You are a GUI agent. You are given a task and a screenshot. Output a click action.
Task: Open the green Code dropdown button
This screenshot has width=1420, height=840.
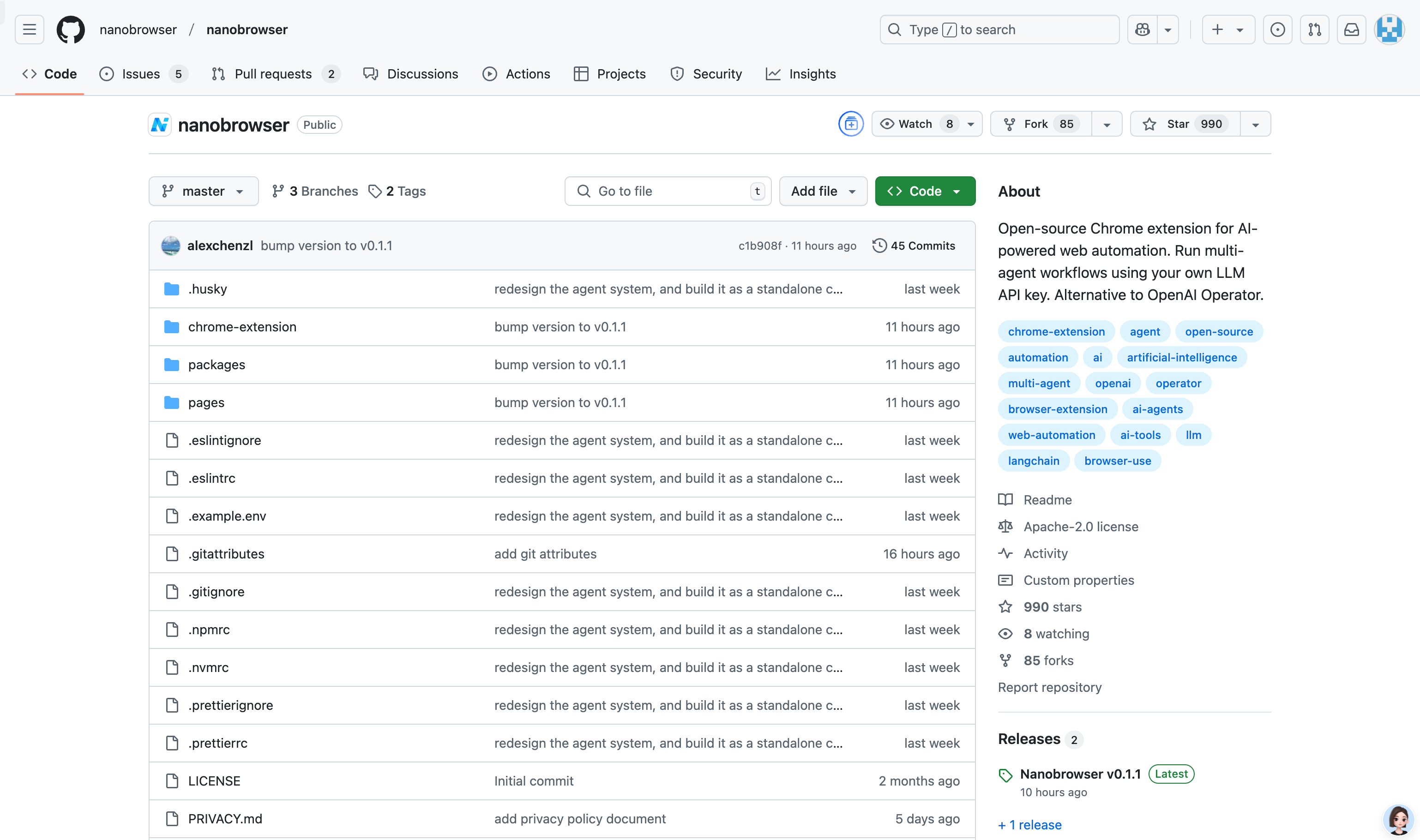pos(925,192)
